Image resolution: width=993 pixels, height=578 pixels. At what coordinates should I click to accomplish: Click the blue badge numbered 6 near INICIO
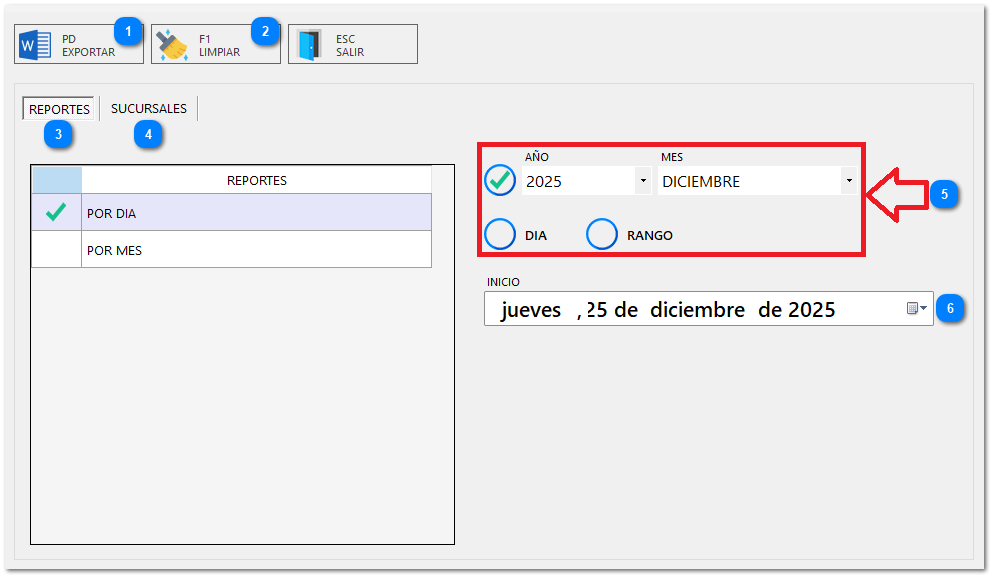(950, 308)
